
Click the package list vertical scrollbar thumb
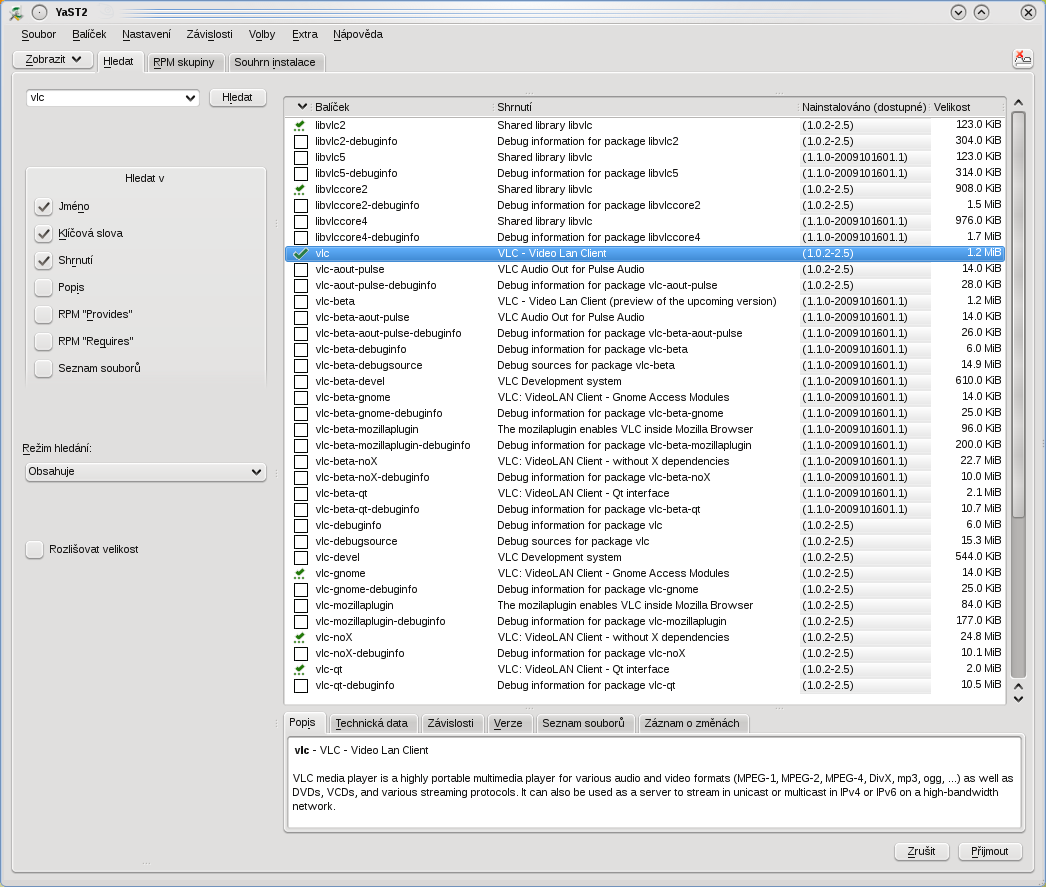pyautogui.click(x=1018, y=313)
